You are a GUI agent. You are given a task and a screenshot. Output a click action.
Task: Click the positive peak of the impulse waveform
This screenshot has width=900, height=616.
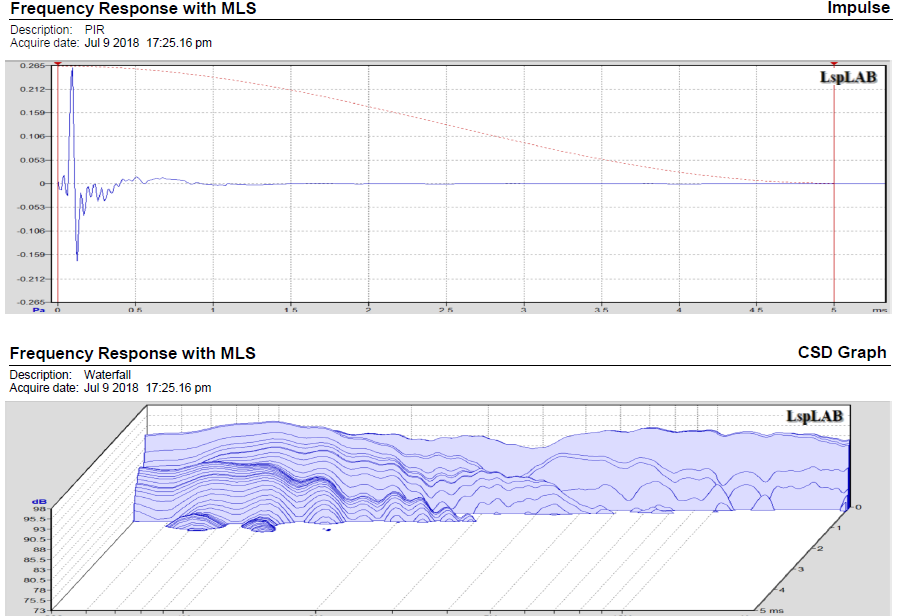(72, 70)
